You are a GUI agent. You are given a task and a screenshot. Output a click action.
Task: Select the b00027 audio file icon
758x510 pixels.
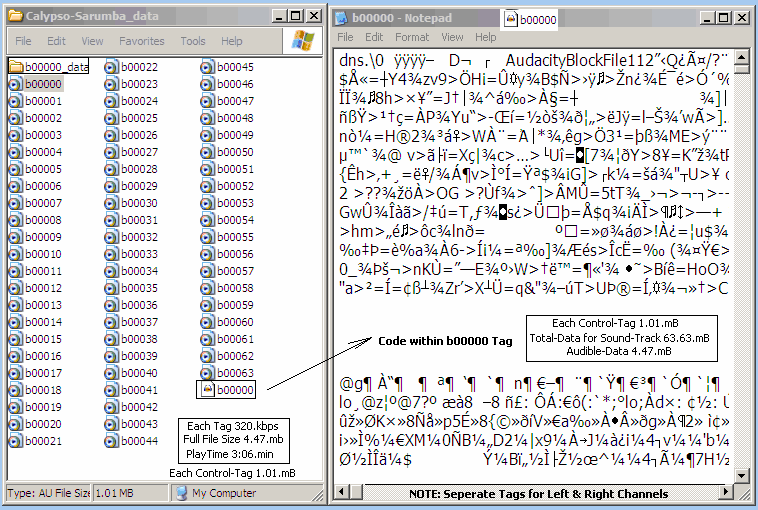click(112, 152)
